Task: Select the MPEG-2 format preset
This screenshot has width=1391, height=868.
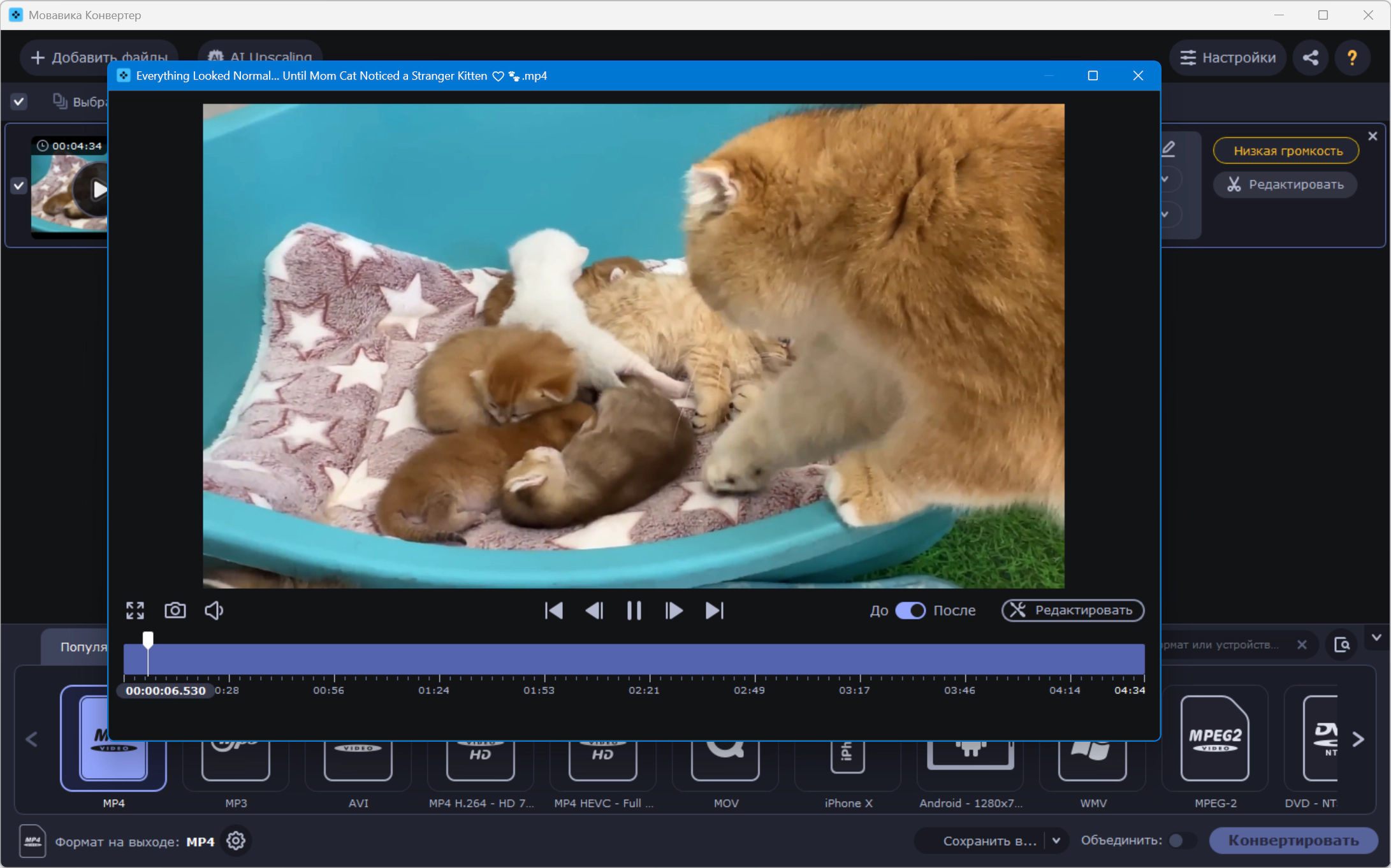Action: tap(1215, 749)
